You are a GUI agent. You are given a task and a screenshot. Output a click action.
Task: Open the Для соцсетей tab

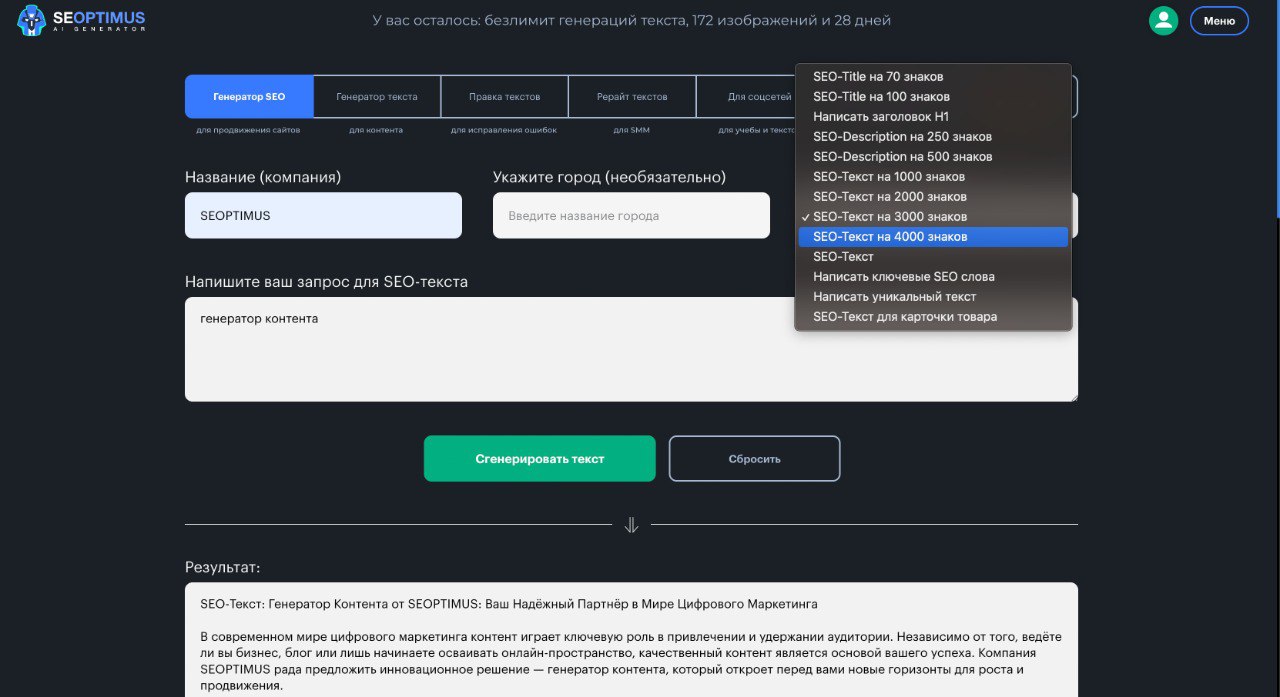click(x=746, y=97)
